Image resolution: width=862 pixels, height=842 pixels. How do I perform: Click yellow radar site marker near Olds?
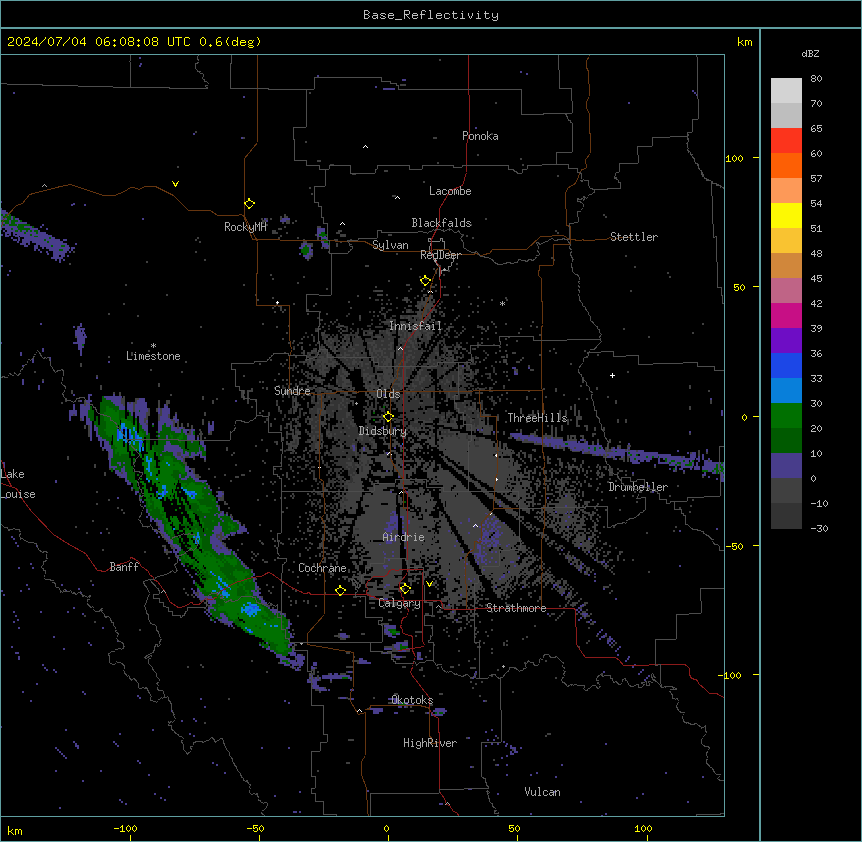pos(388,417)
